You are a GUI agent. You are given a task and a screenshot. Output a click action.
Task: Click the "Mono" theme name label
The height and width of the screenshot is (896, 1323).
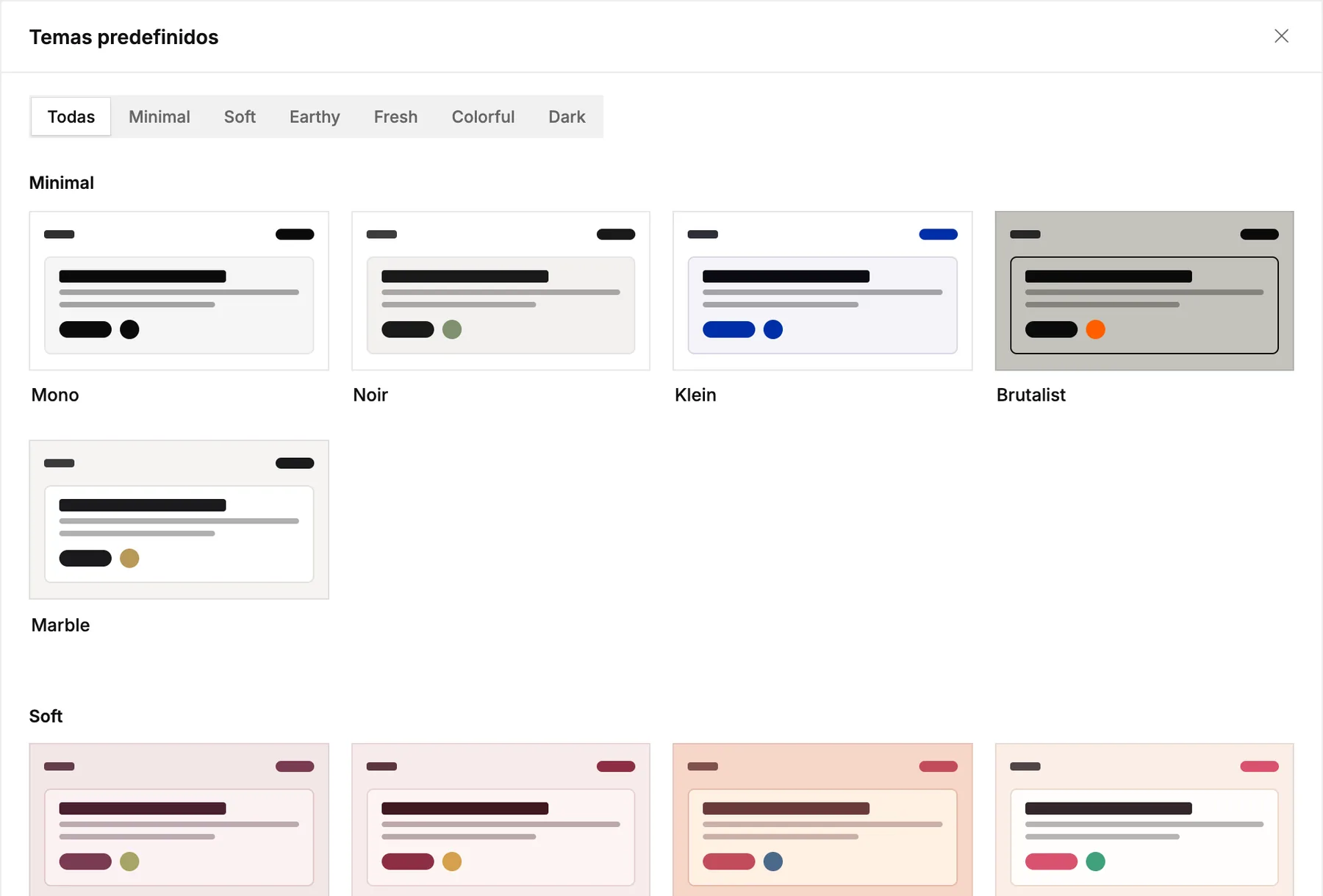(55, 395)
